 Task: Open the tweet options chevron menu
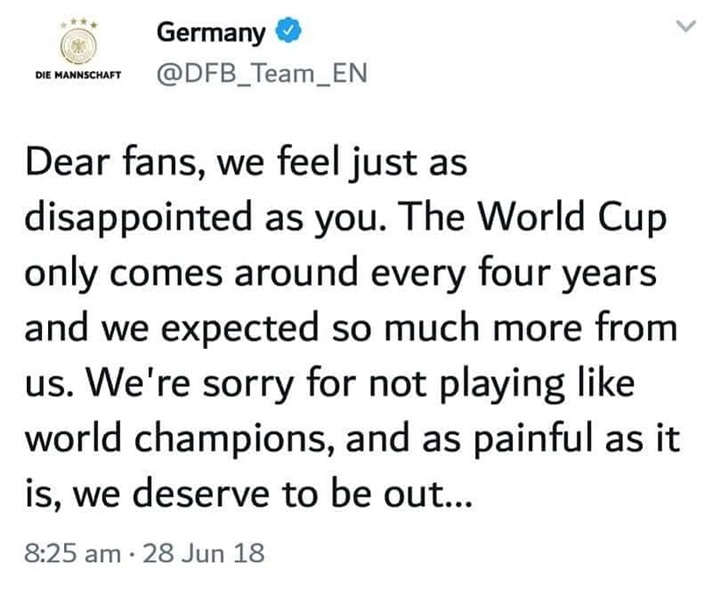(686, 26)
